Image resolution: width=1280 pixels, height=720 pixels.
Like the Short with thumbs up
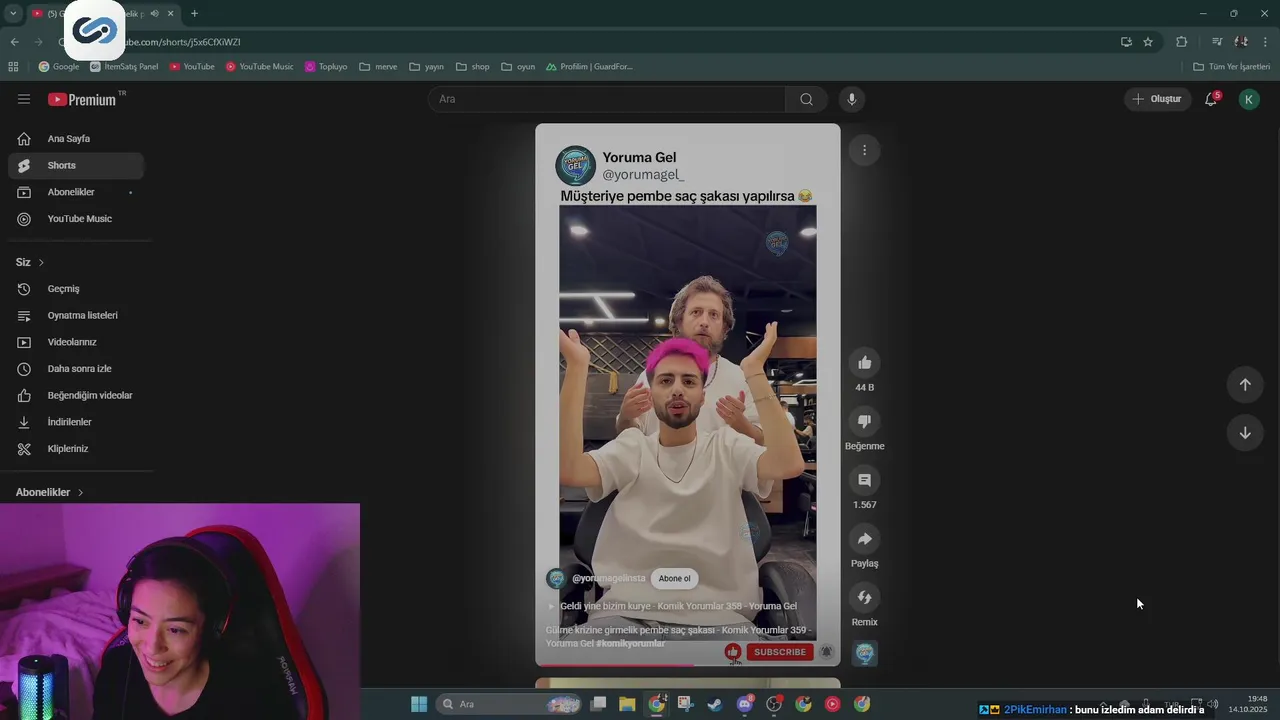[865, 363]
